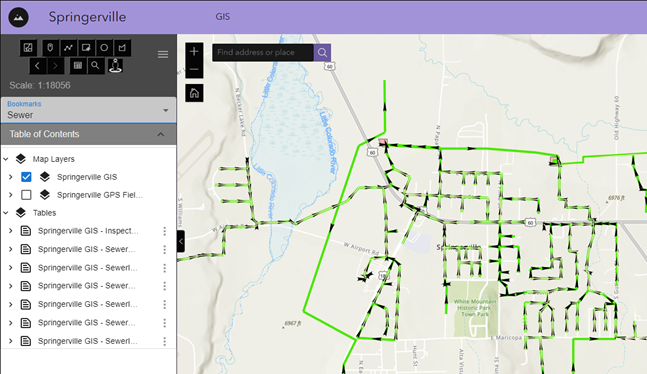
Task: Select the point marker draw tool
Action: (x=50, y=48)
